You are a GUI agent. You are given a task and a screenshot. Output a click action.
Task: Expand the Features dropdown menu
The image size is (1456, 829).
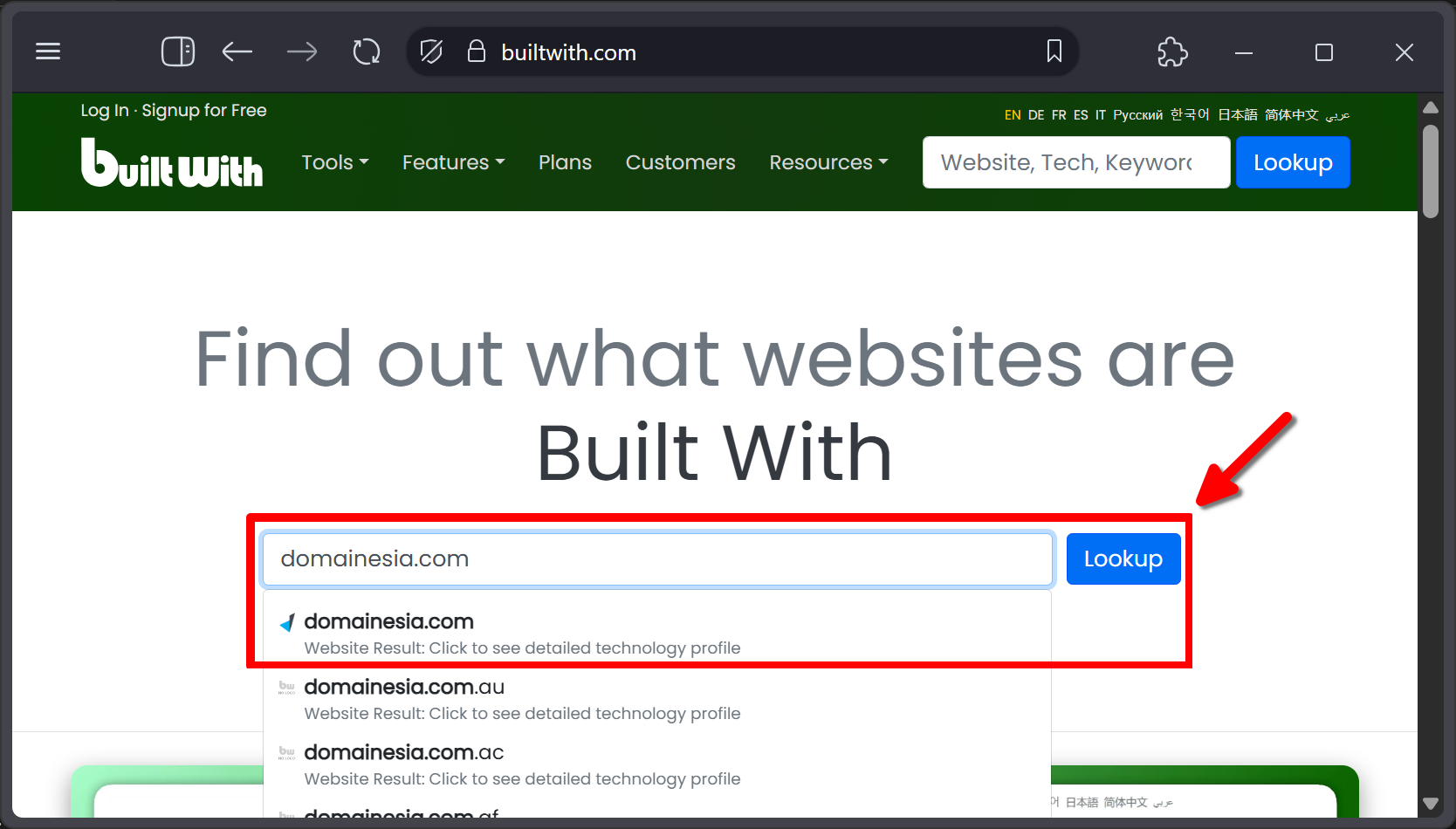click(454, 162)
